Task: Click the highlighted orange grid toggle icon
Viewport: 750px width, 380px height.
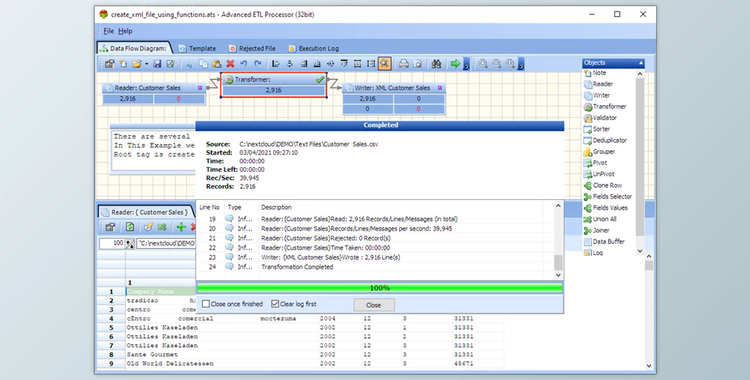Action: (x=385, y=64)
